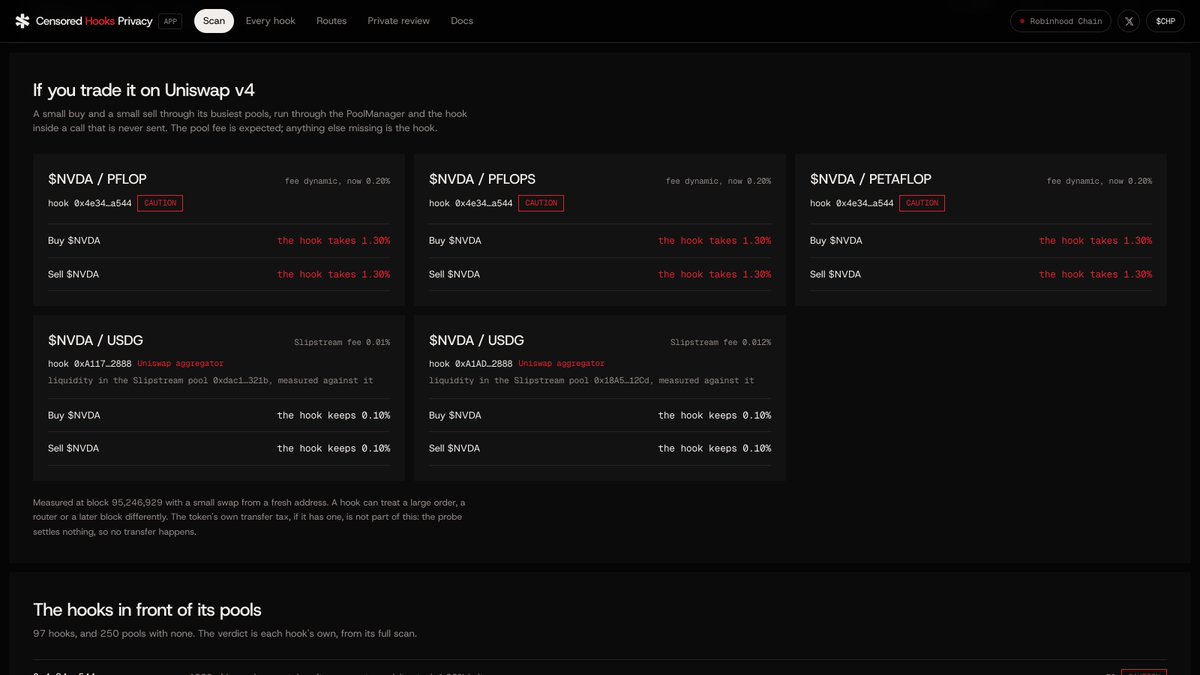Click "fee dynamic, now 0.20%" in the PETAFLOP card

[x=1099, y=181]
